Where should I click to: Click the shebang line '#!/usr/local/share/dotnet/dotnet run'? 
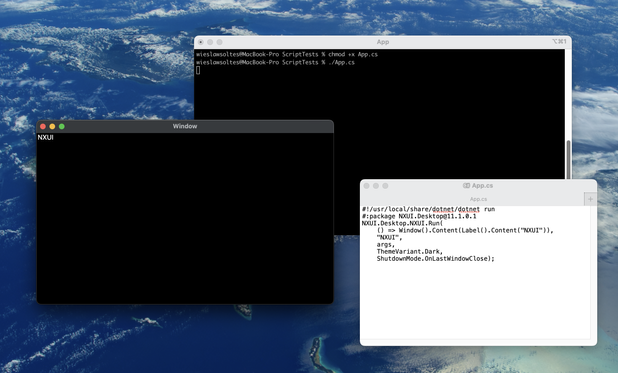click(428, 209)
